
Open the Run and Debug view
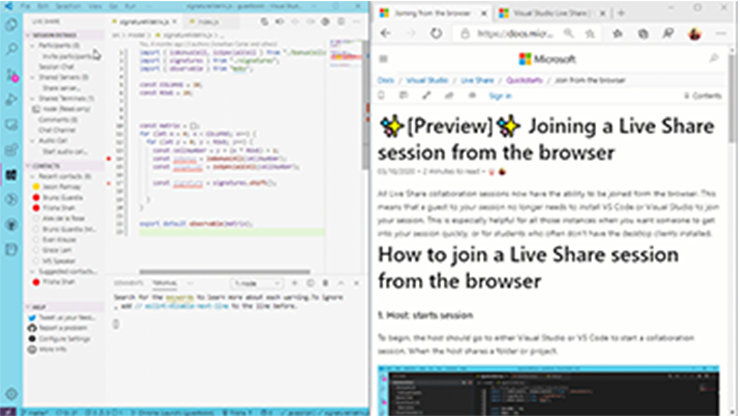point(11,98)
